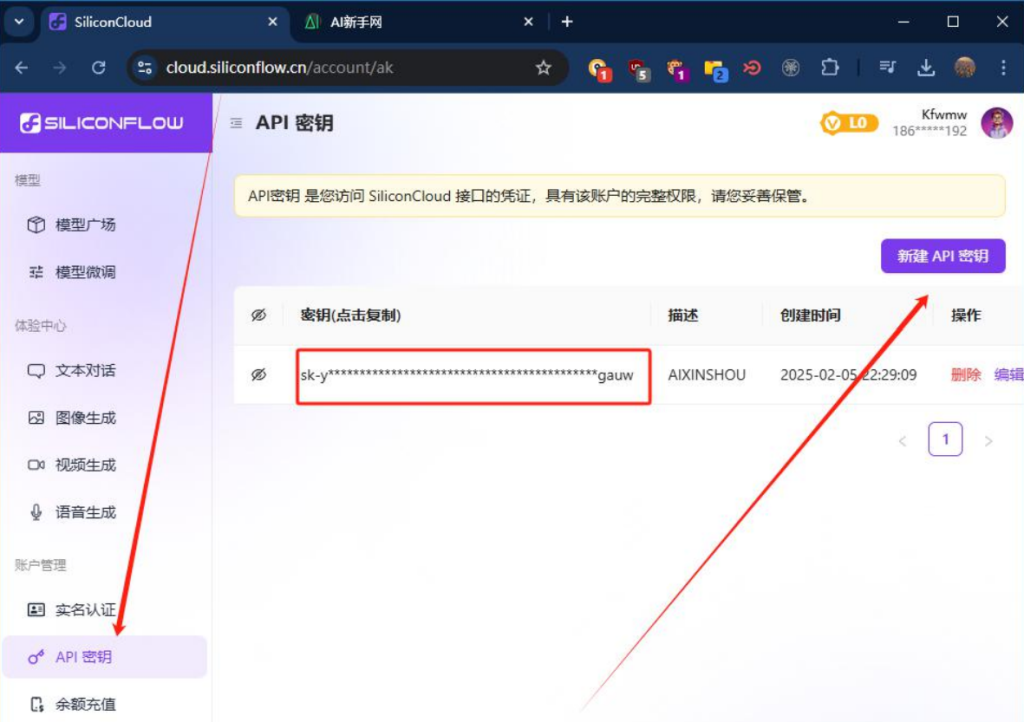Select API 密钥 in the sidebar
Screen dimensions: 1024x722
tap(104, 657)
